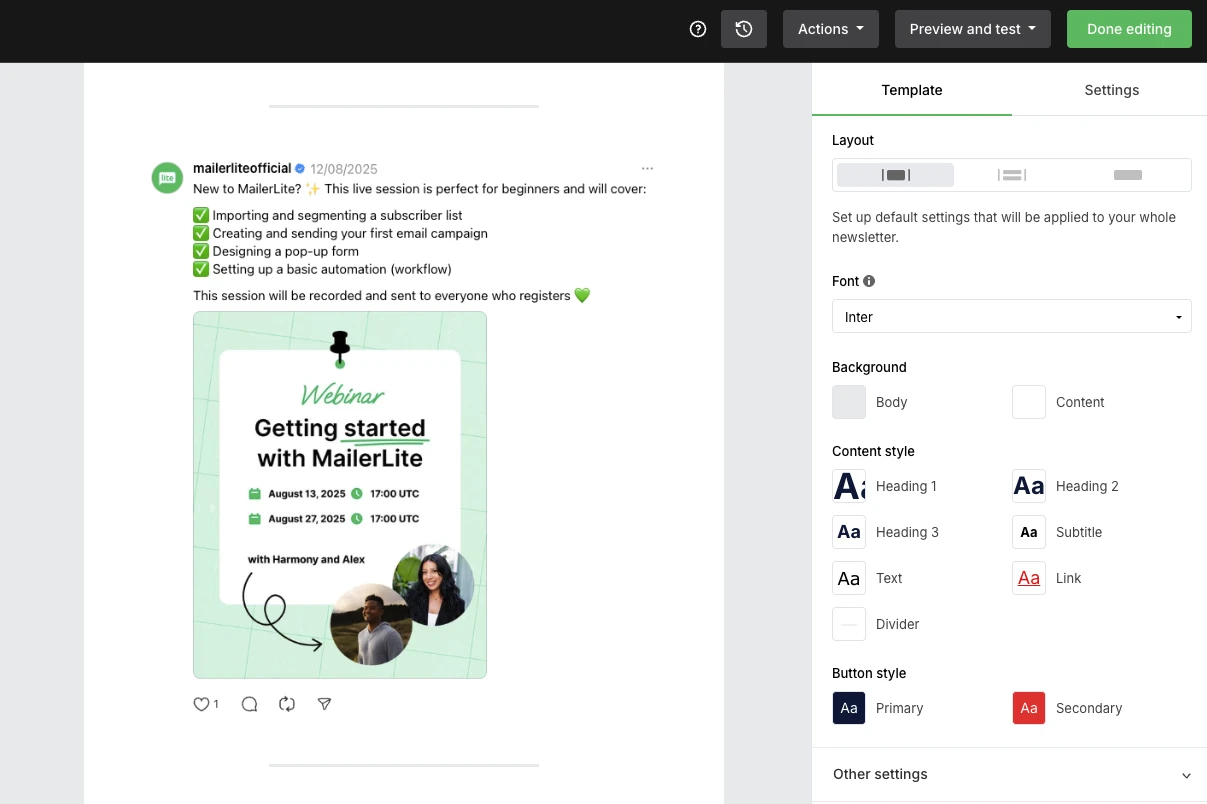
Task: Click the "Heading 3" label
Action: [907, 532]
